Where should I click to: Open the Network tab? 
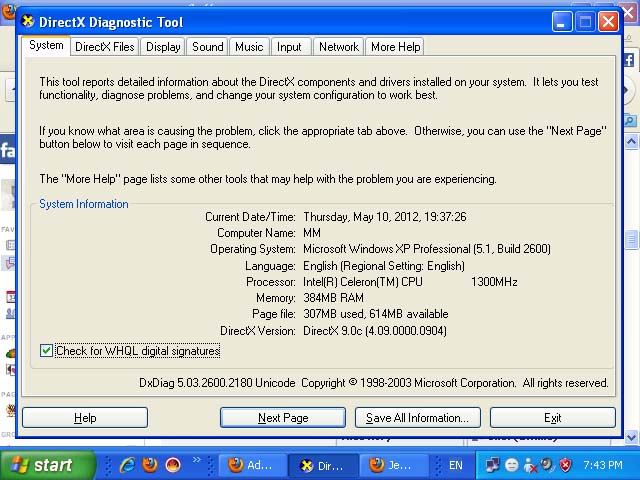[339, 47]
